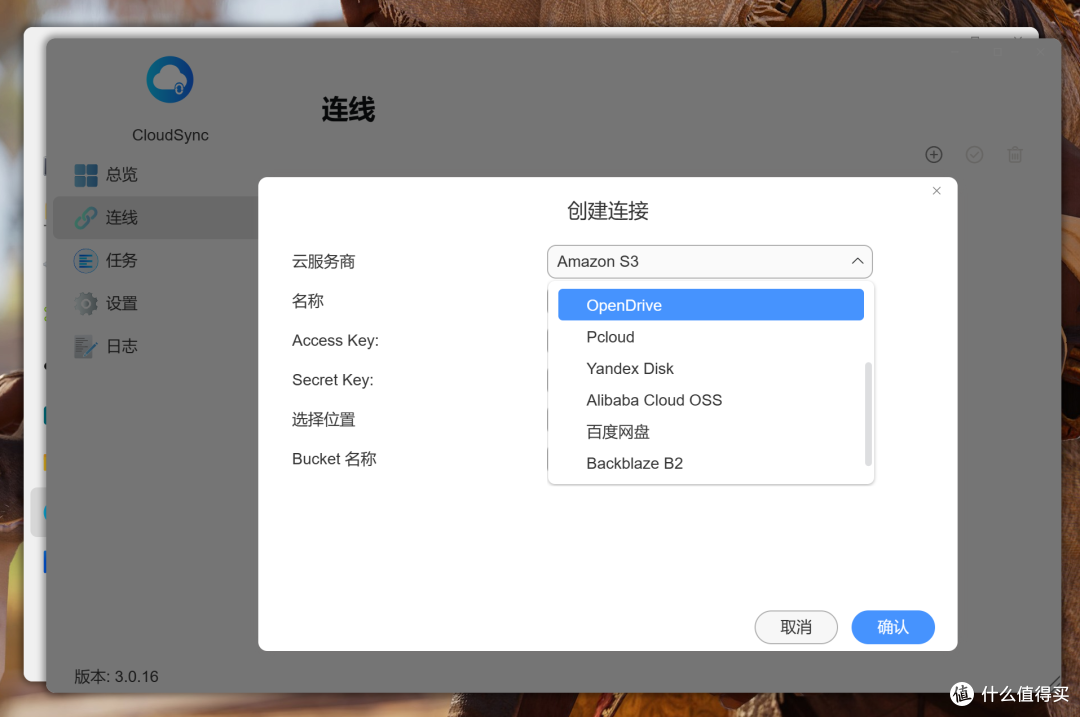Click the 总览 grid icon
Screen dimensions: 1080x717
pos(86,175)
